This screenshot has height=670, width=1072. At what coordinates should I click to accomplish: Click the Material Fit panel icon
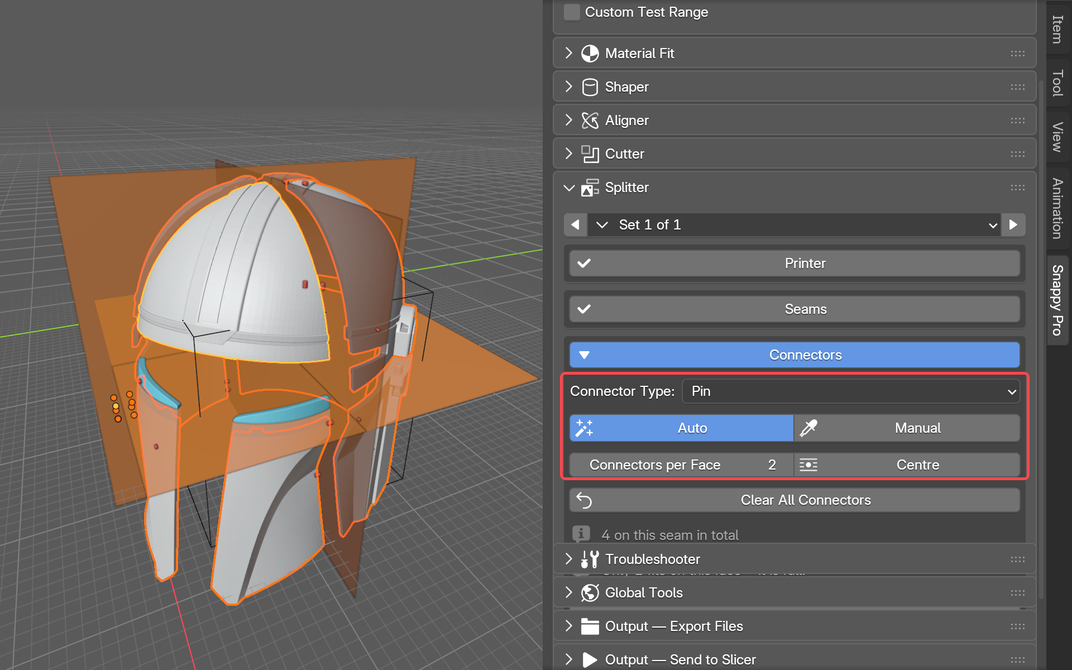(589, 53)
